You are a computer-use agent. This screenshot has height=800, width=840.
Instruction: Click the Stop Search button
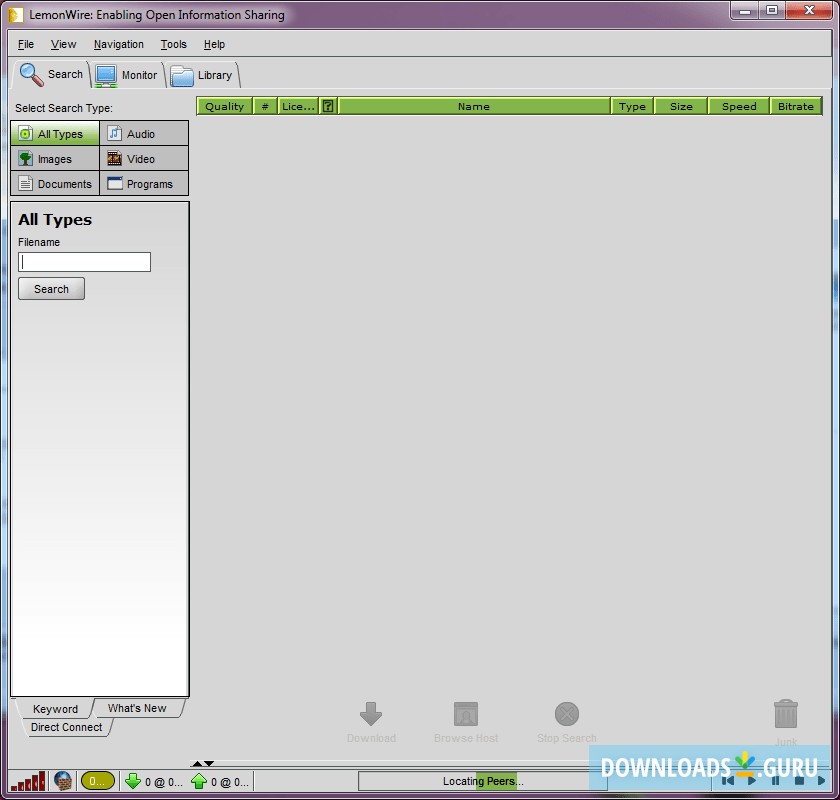[x=567, y=721]
